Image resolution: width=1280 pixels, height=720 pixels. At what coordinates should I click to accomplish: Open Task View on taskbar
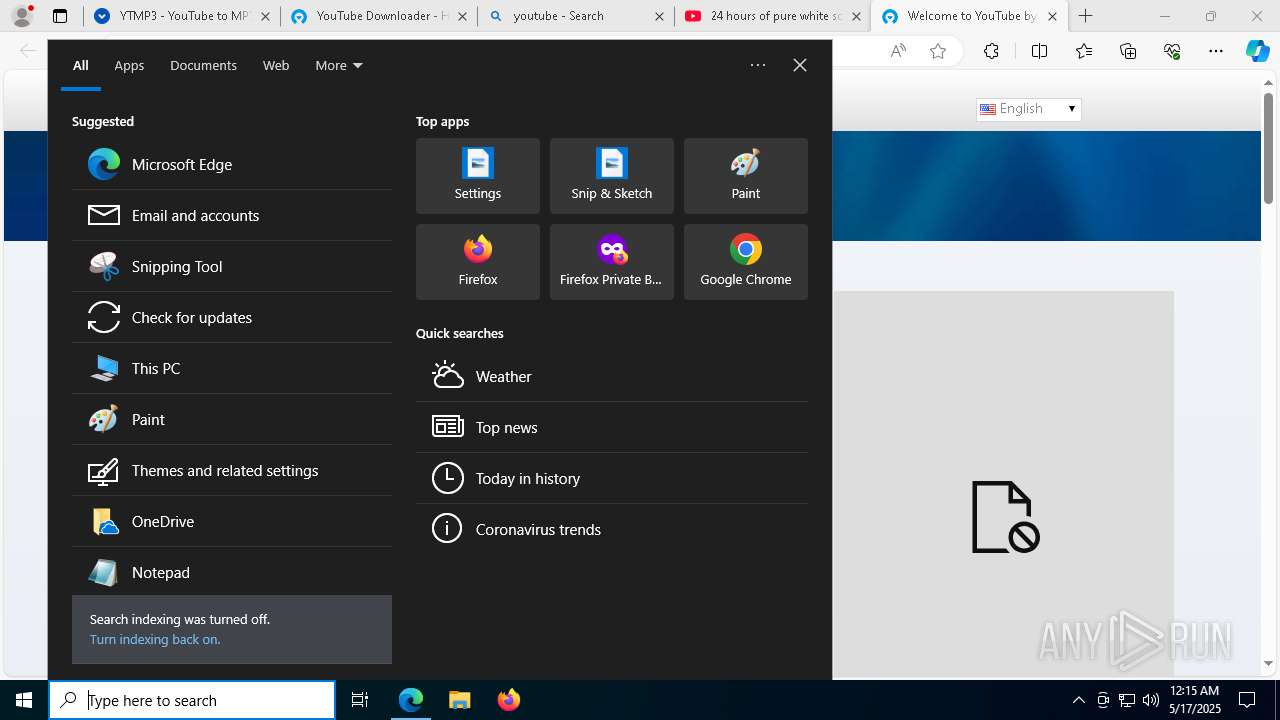click(360, 700)
